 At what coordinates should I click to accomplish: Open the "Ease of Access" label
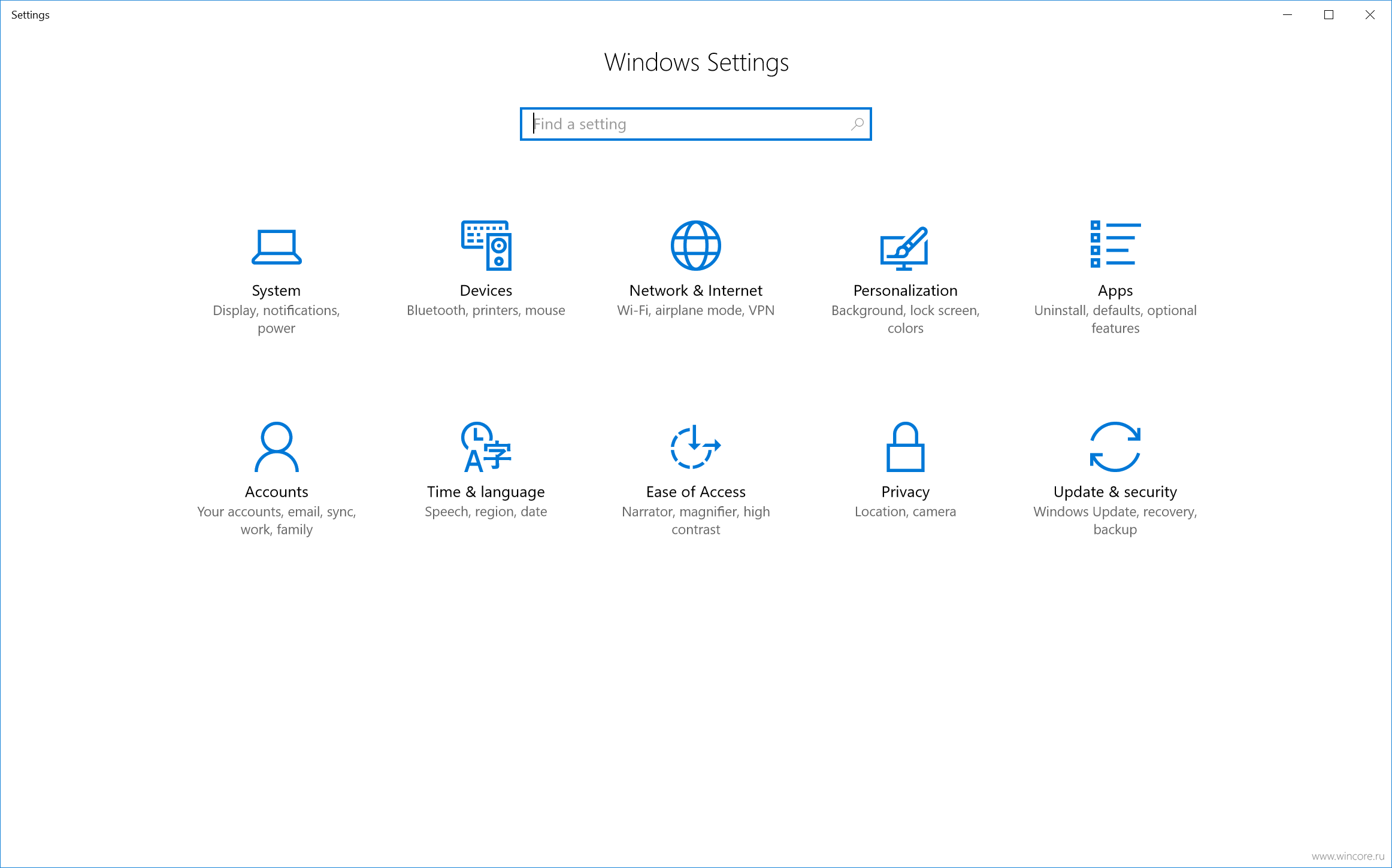tap(695, 492)
